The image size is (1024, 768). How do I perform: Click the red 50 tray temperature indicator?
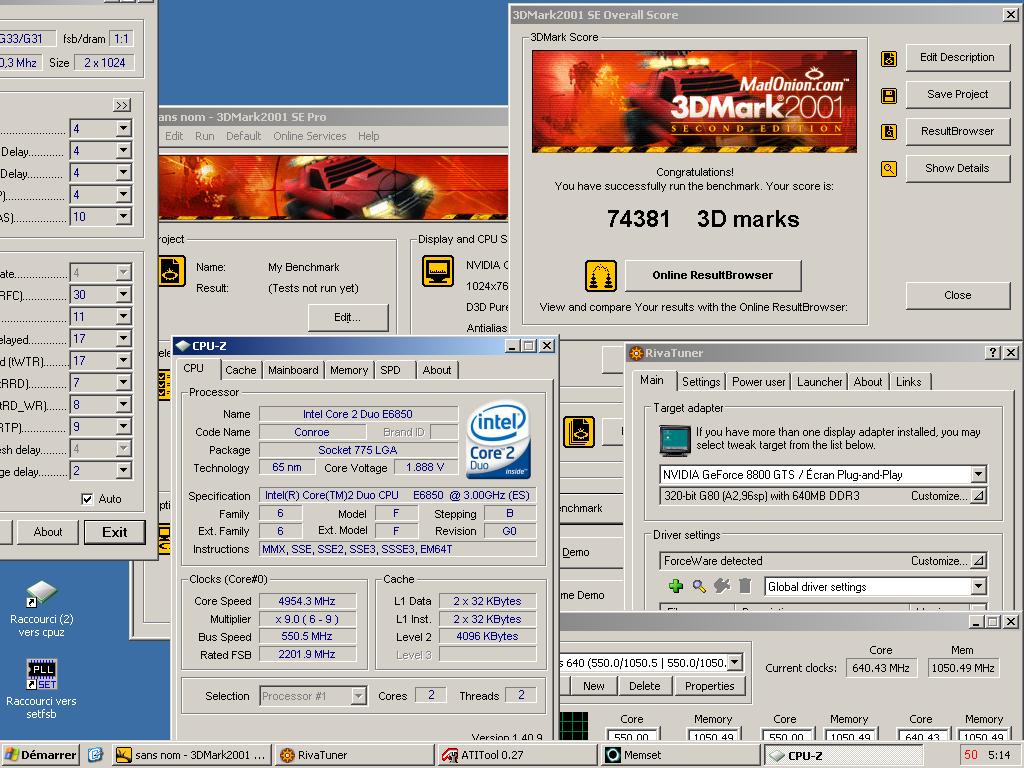point(971,755)
